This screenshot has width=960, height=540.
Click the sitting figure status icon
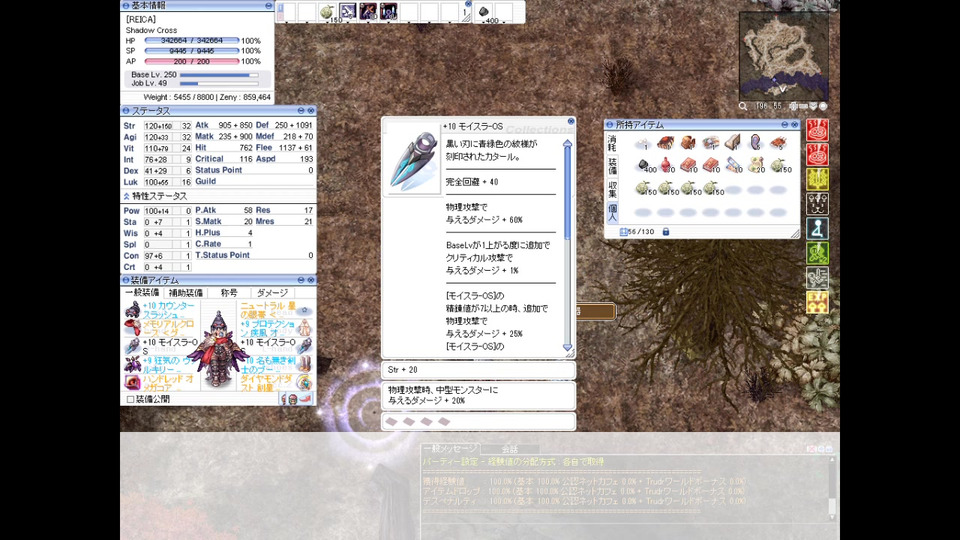pyautogui.click(x=817, y=228)
